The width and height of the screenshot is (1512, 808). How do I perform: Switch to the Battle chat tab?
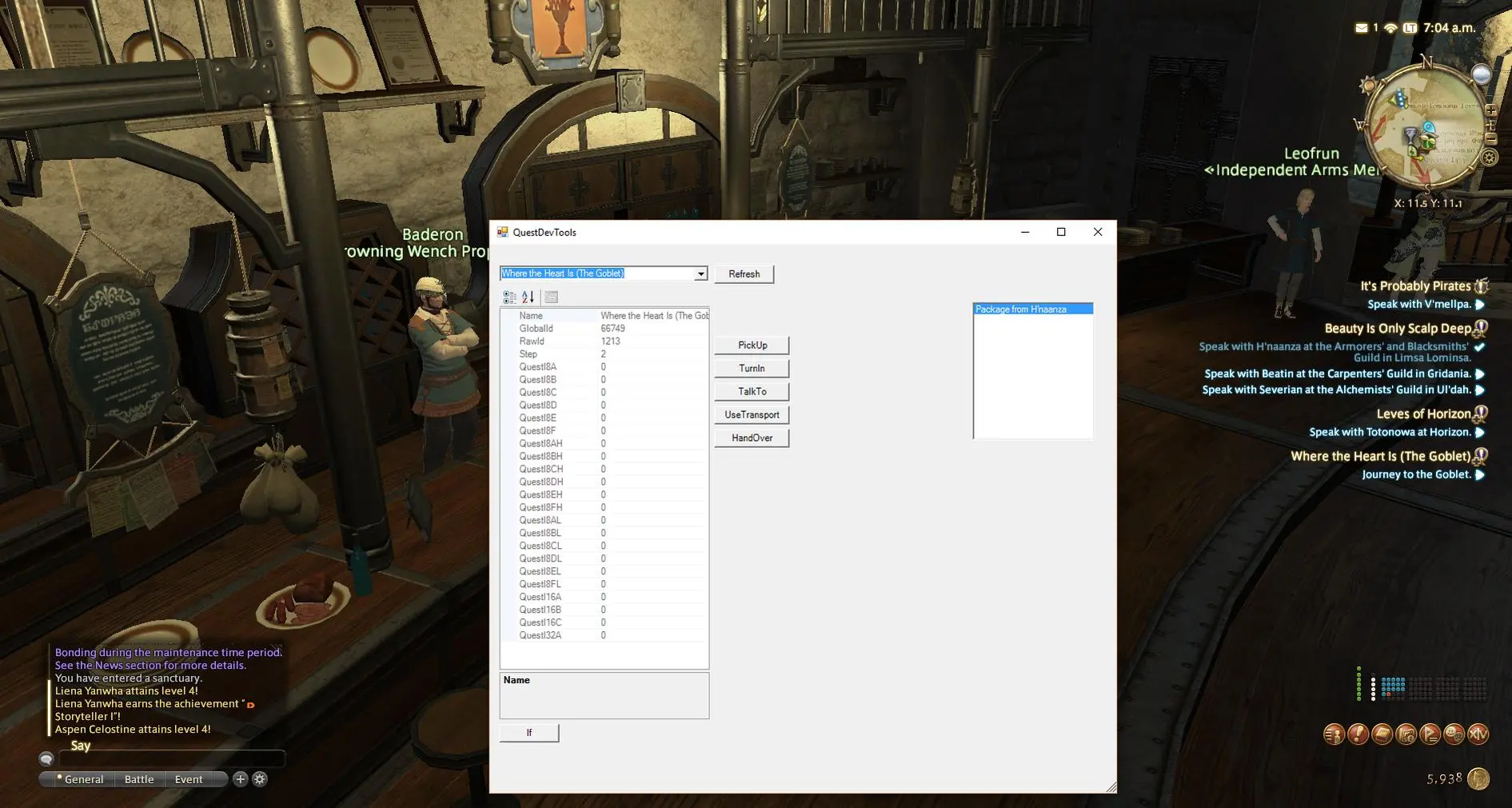(x=139, y=779)
